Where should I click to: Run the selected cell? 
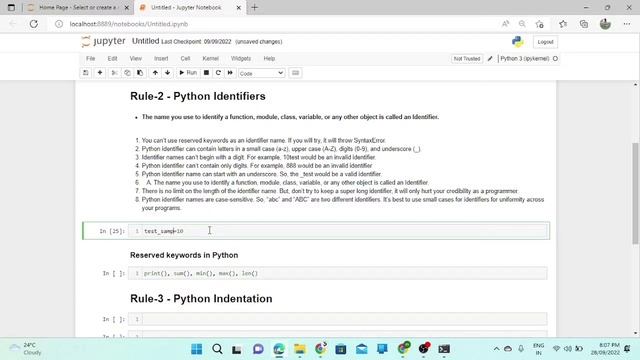coord(188,73)
